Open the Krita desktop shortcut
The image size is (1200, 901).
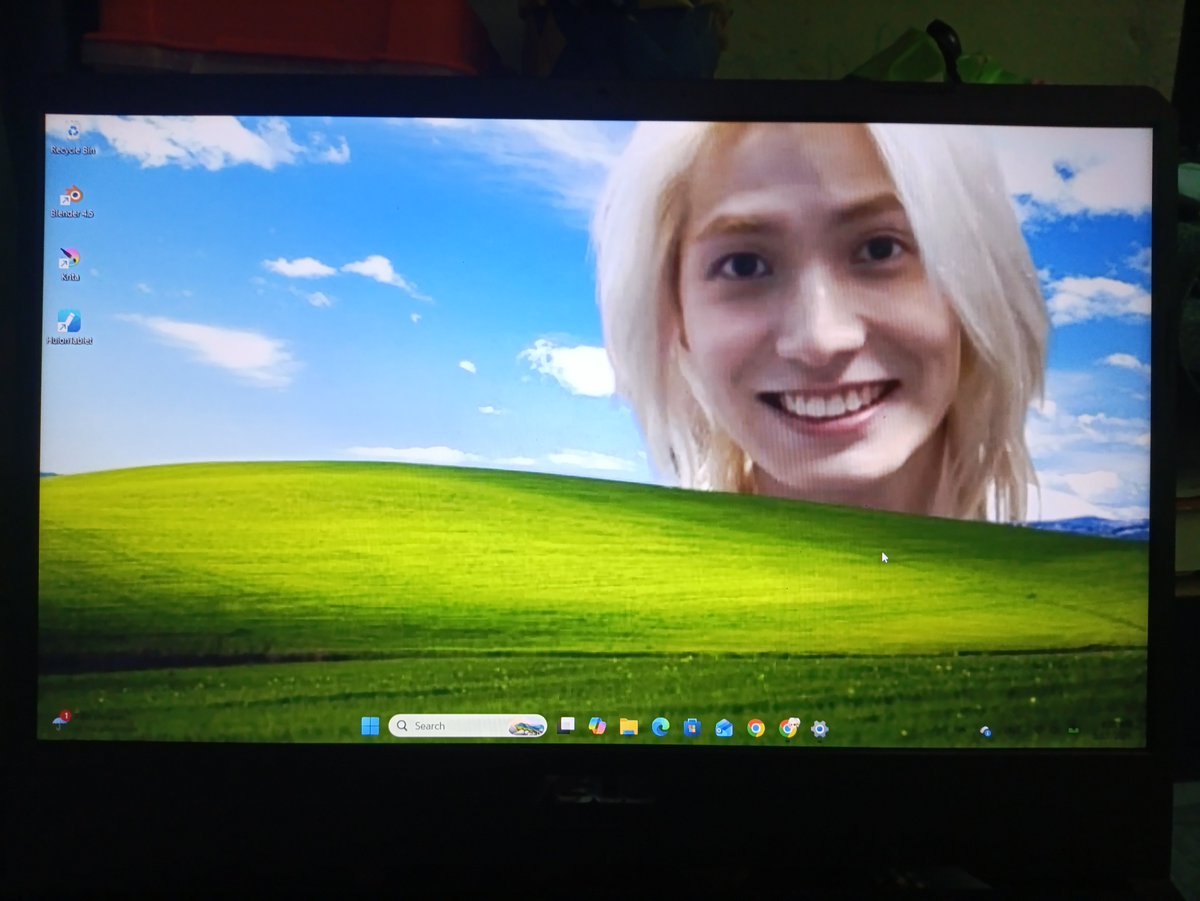[x=69, y=264]
